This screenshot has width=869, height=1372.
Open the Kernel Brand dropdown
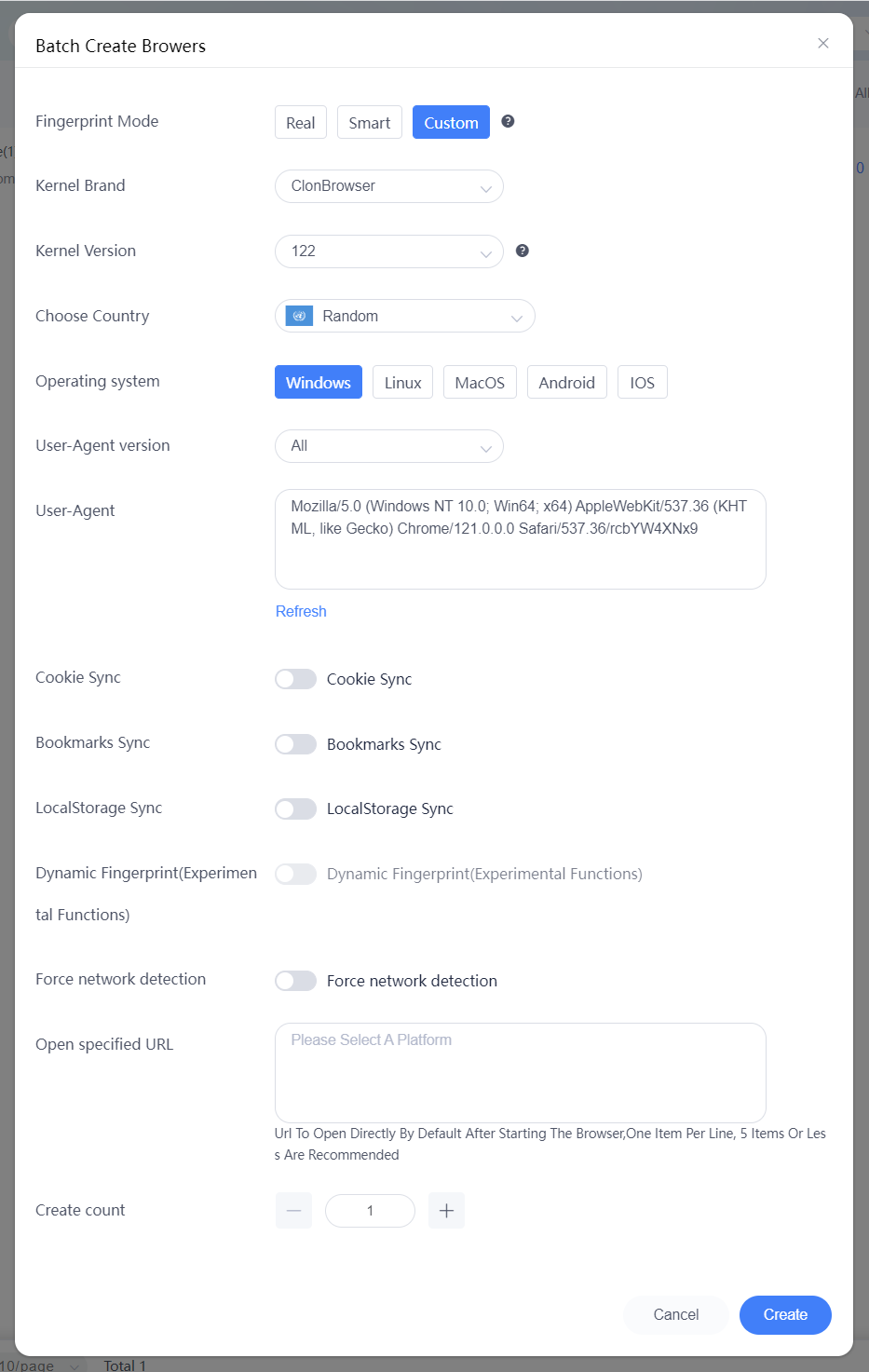(x=389, y=186)
